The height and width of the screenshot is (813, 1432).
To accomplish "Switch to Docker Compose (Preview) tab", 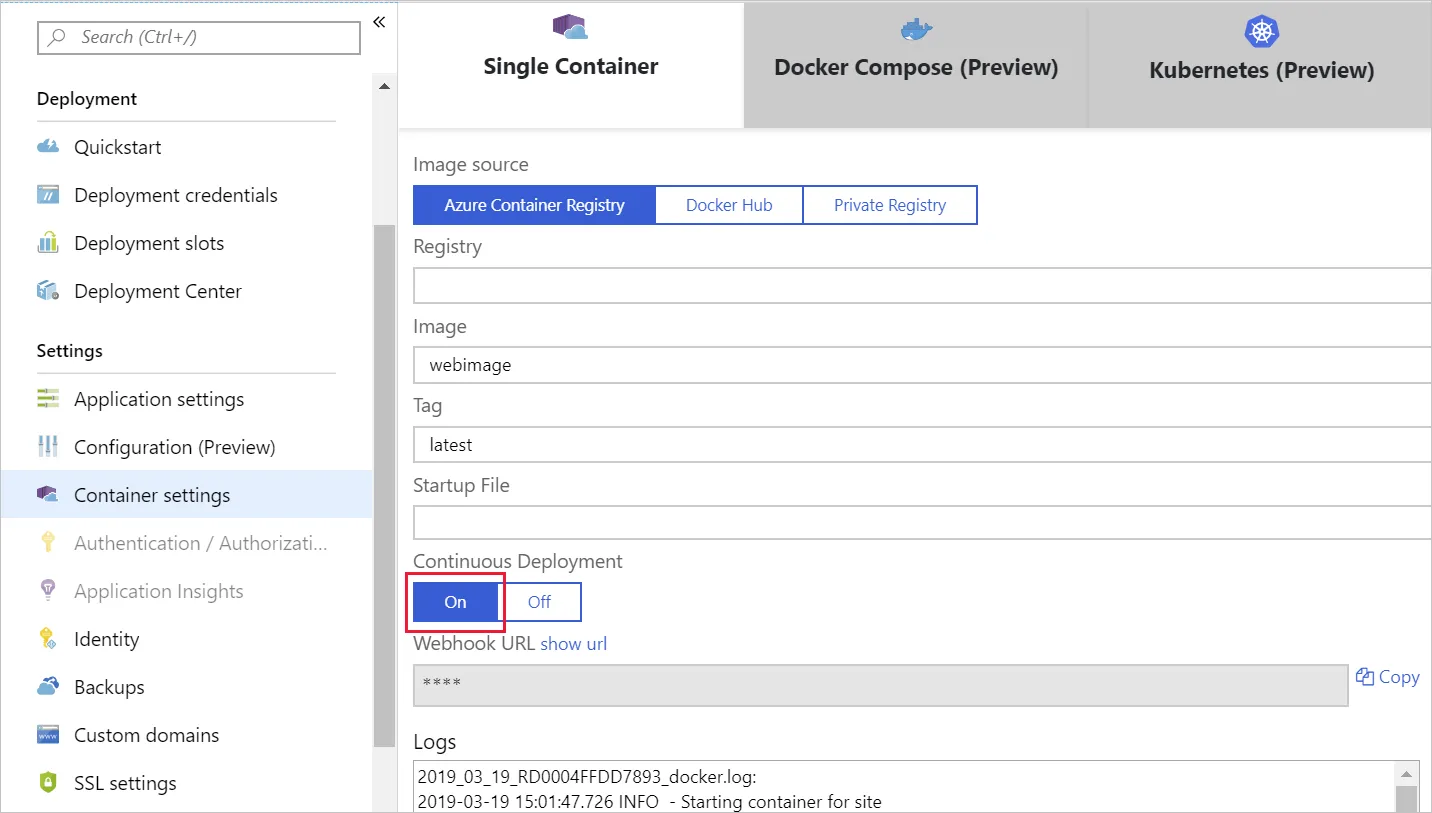I will click(916, 66).
